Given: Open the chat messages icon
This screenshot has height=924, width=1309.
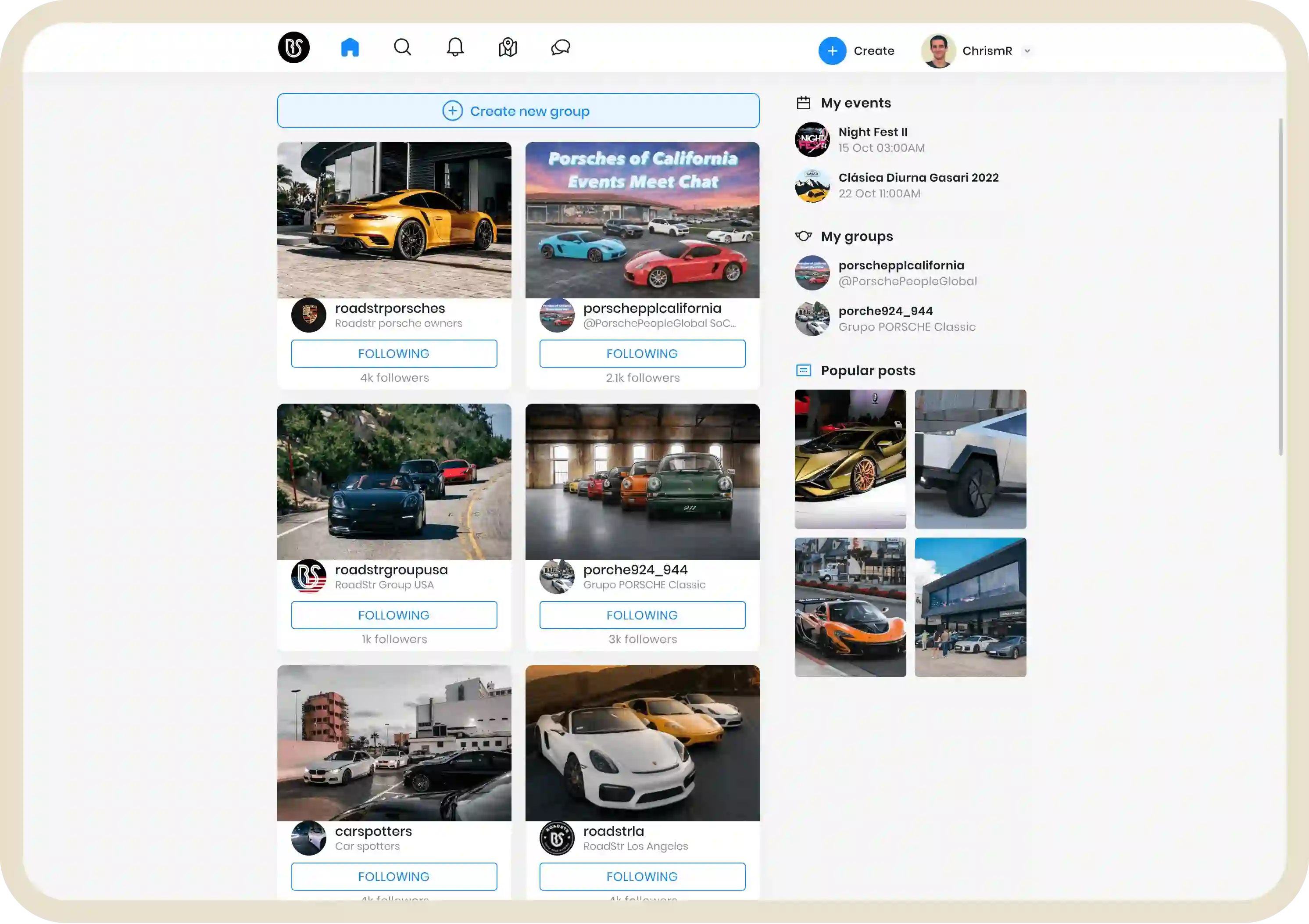Looking at the screenshot, I should pos(561,47).
